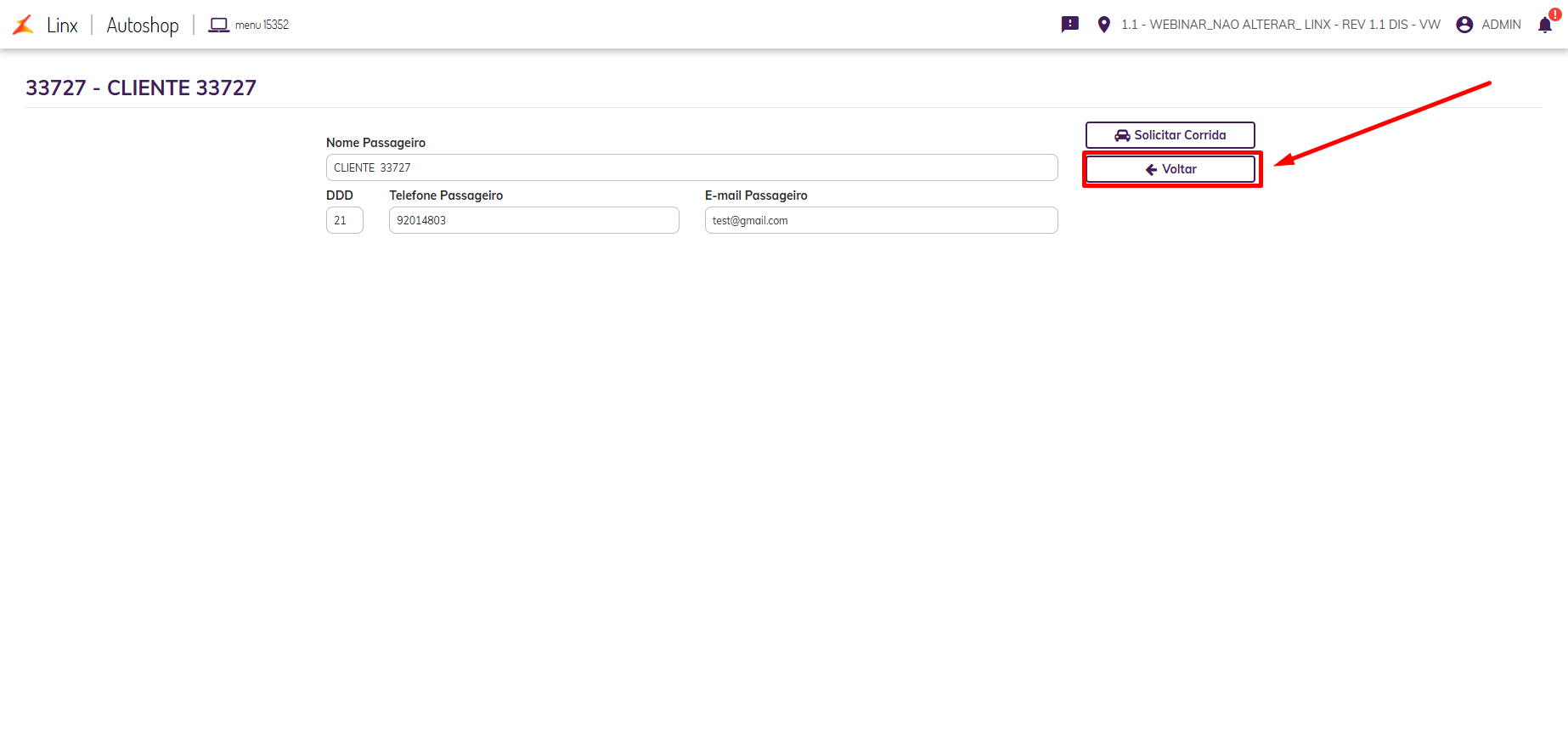
Task: Open the laptop menu icon
Action: pyautogui.click(x=218, y=25)
